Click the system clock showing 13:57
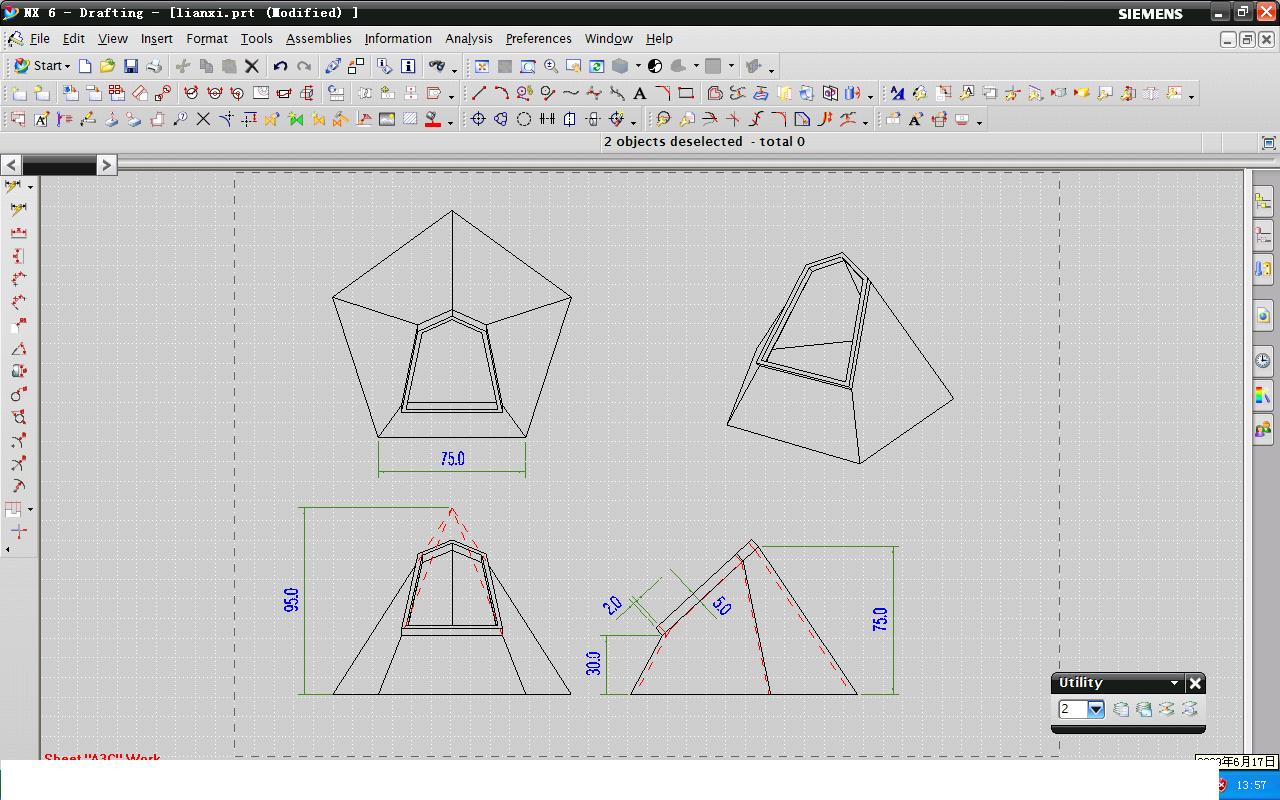Image resolution: width=1280 pixels, height=800 pixels. [1252, 785]
